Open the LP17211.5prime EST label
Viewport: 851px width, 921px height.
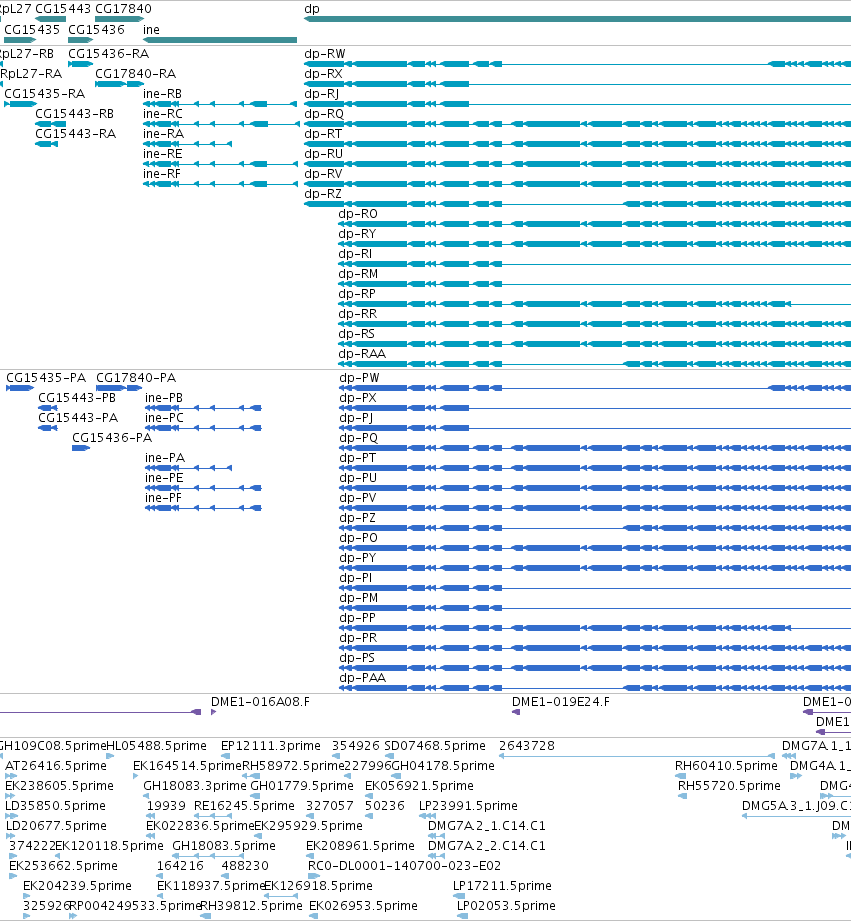pos(502,885)
